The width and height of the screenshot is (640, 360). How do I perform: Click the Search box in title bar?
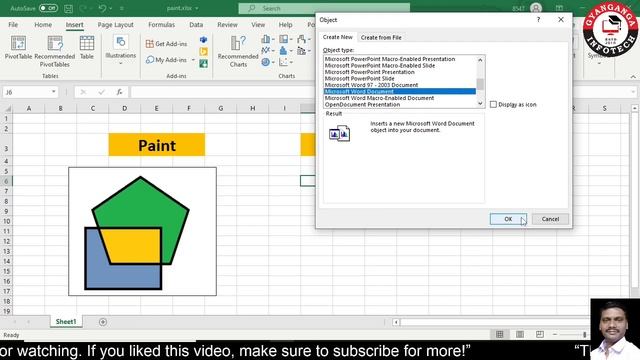pos(324,8)
